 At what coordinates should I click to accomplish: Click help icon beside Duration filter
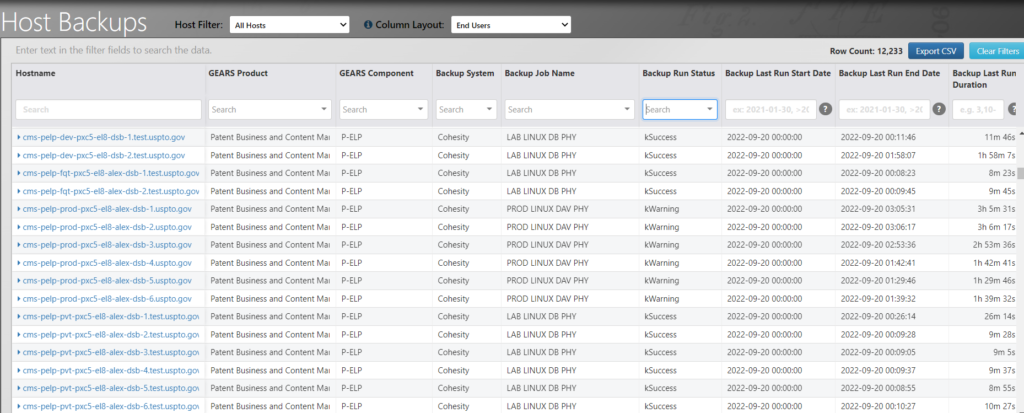[x=1013, y=109]
